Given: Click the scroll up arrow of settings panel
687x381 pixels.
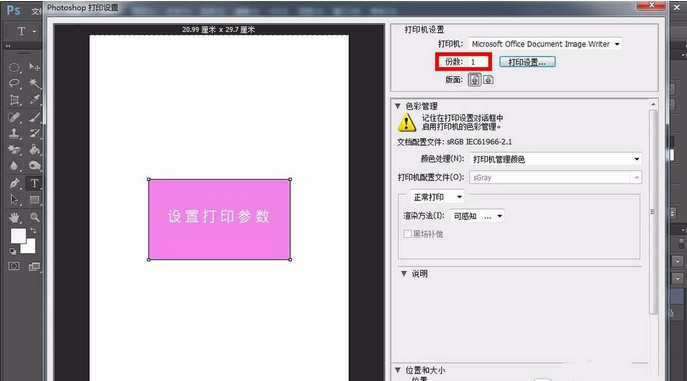Looking at the screenshot, I should coord(653,105).
